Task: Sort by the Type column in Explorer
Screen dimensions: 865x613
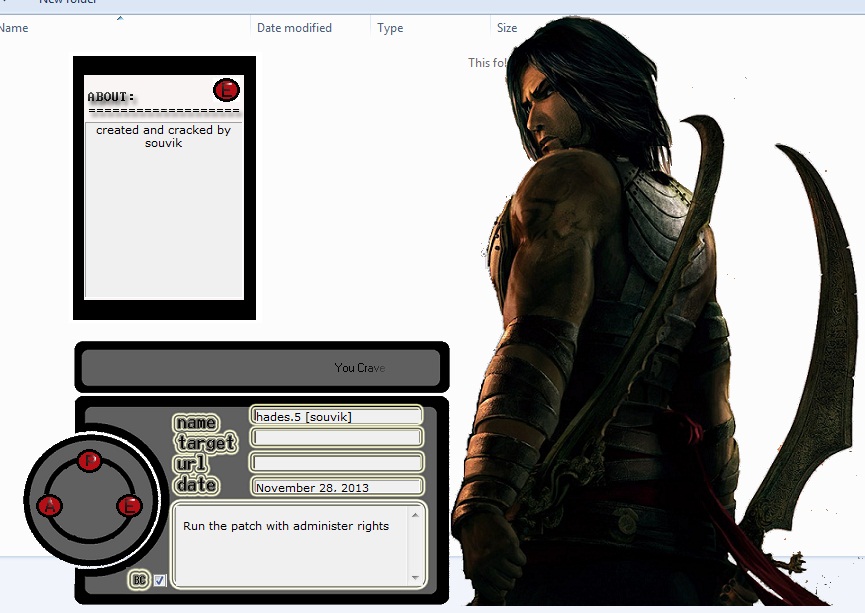Action: pyautogui.click(x=390, y=28)
